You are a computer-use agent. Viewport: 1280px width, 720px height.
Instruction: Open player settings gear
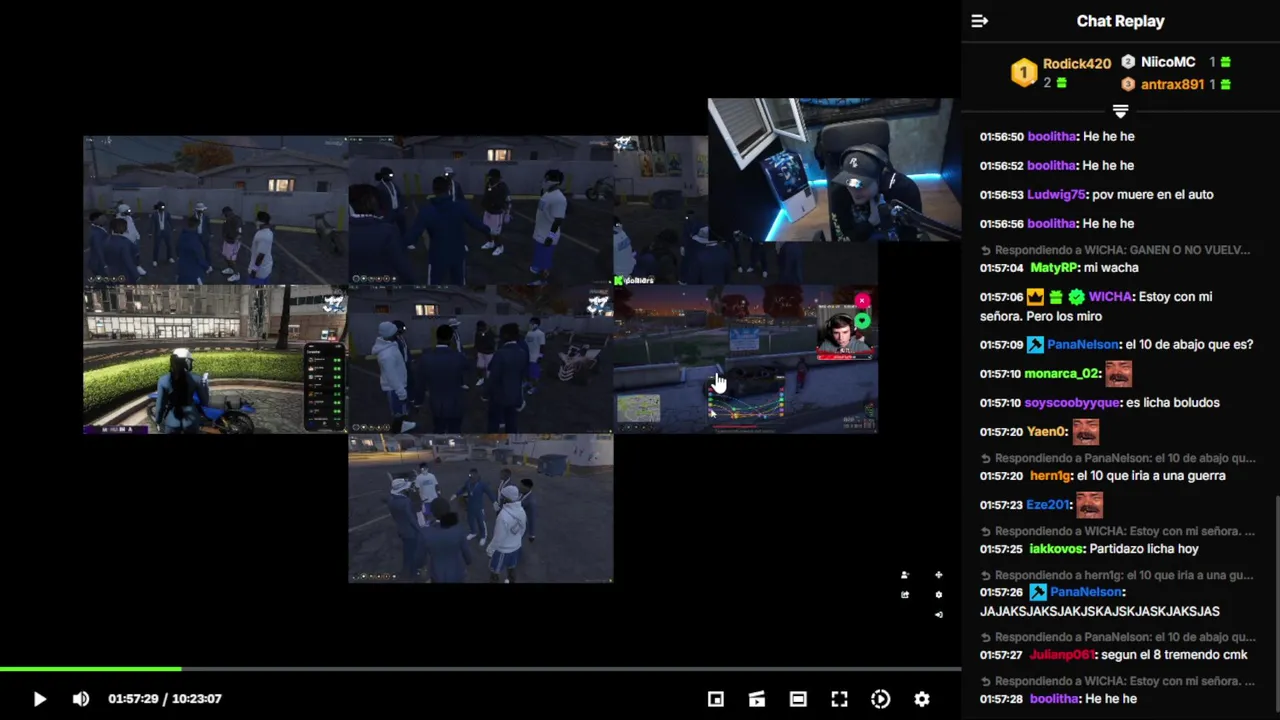[x=922, y=699]
